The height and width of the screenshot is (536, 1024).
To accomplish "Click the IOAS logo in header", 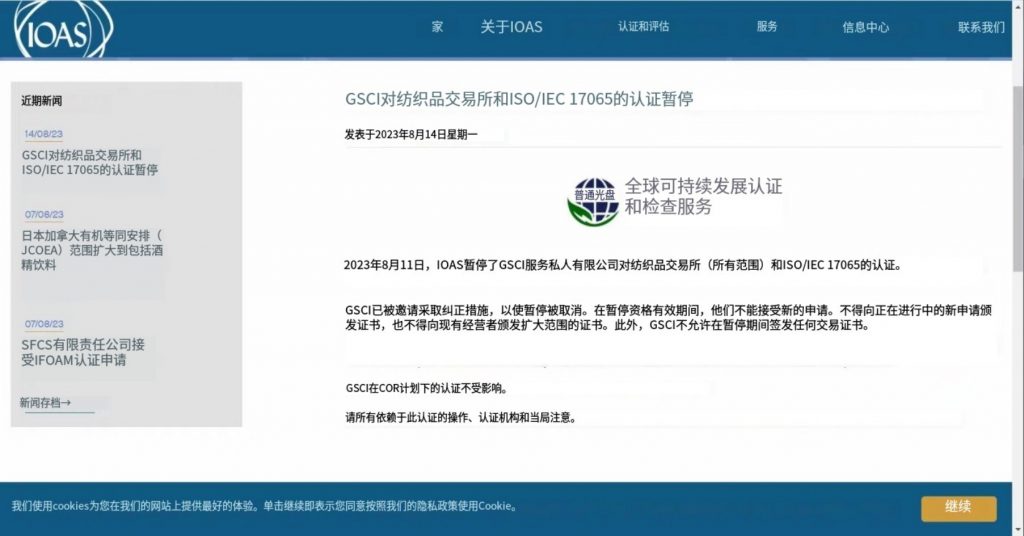I will tap(63, 29).
